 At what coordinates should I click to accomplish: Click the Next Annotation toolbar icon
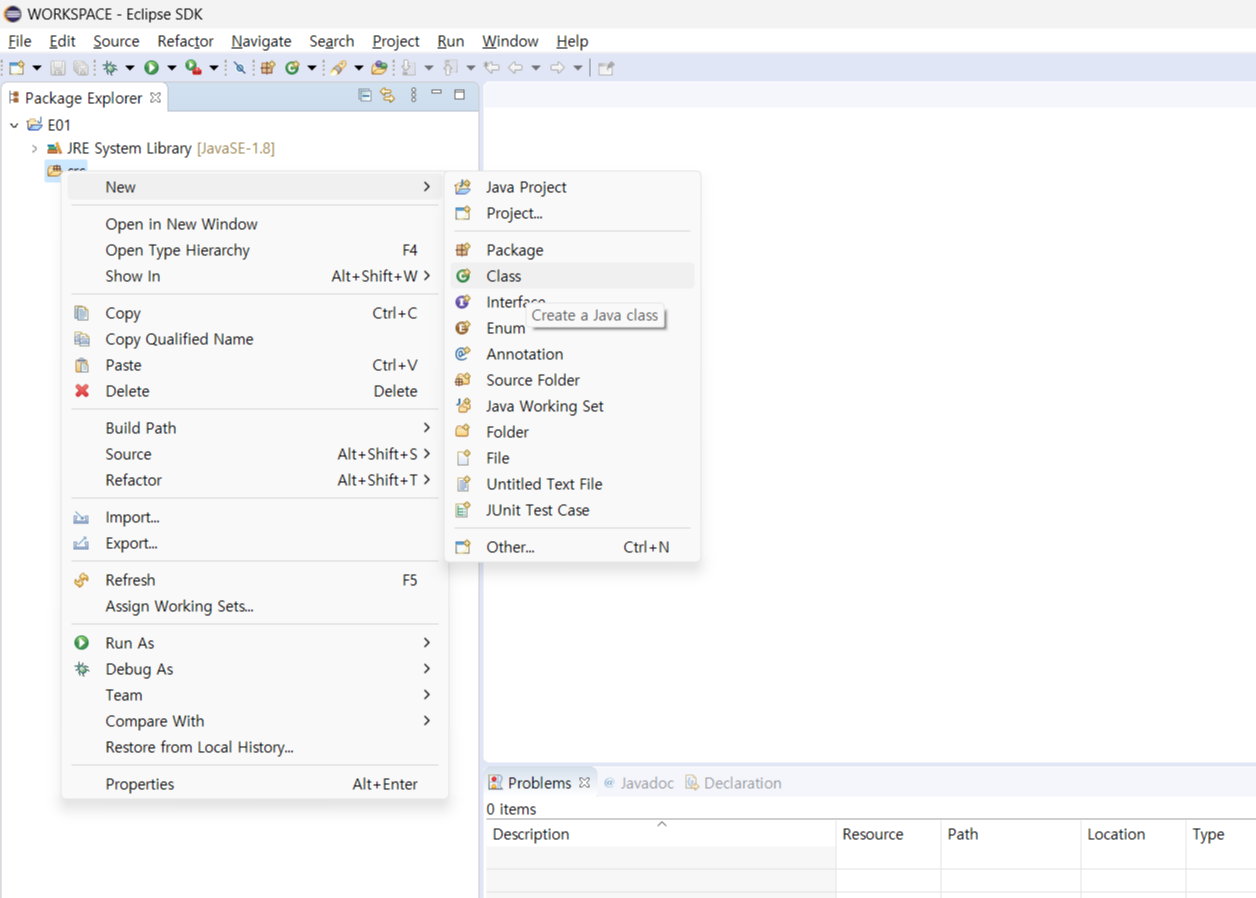[408, 68]
